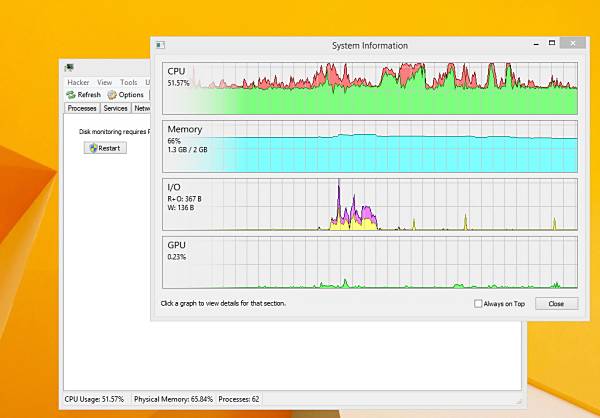Close System Information with the X button
600x418 pixels.
pyautogui.click(x=572, y=43)
